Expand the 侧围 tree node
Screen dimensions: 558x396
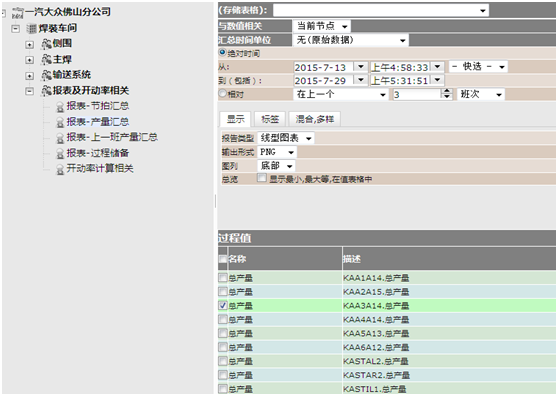(30, 45)
